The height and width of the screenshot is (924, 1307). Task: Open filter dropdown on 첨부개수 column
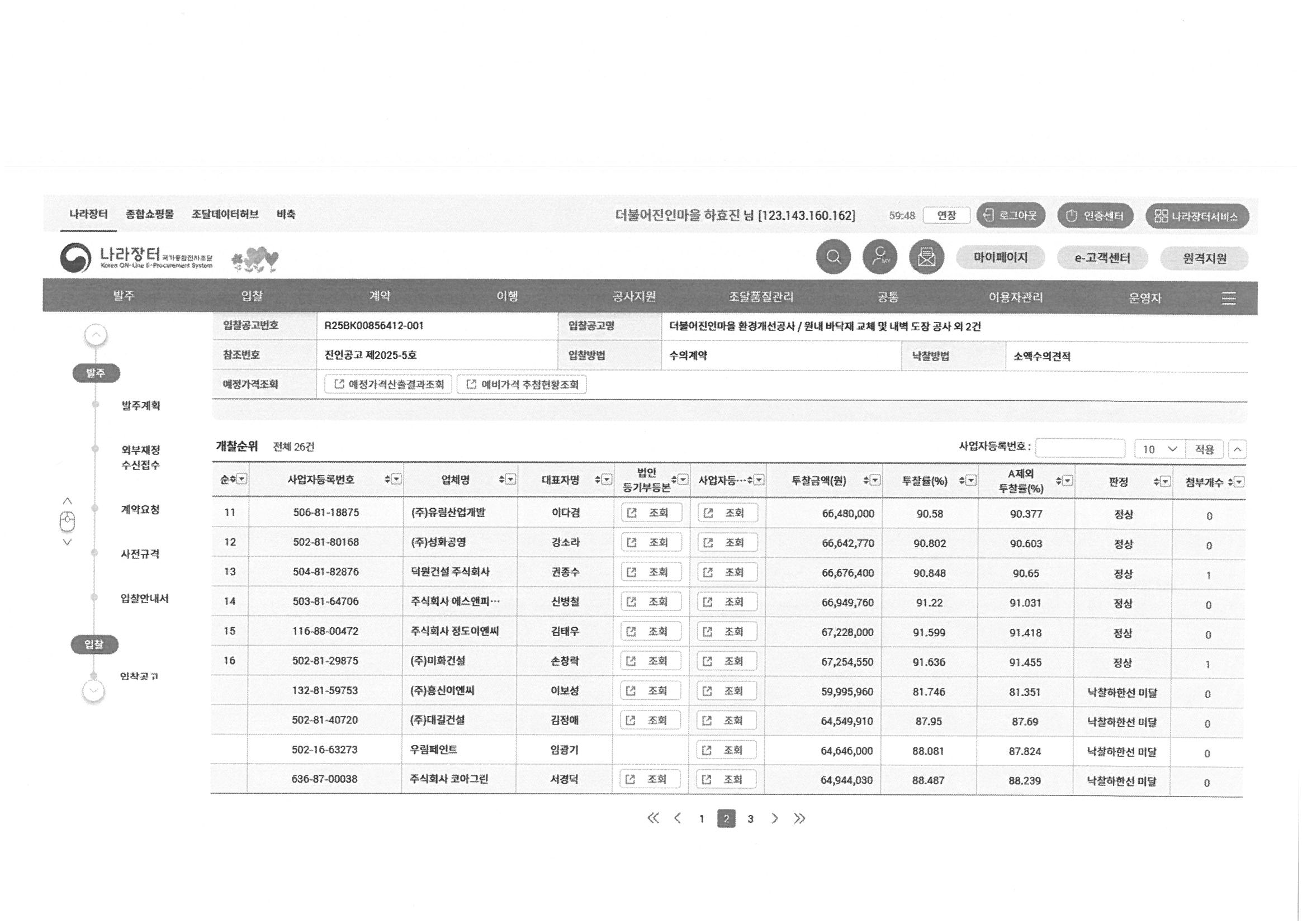click(x=1239, y=482)
